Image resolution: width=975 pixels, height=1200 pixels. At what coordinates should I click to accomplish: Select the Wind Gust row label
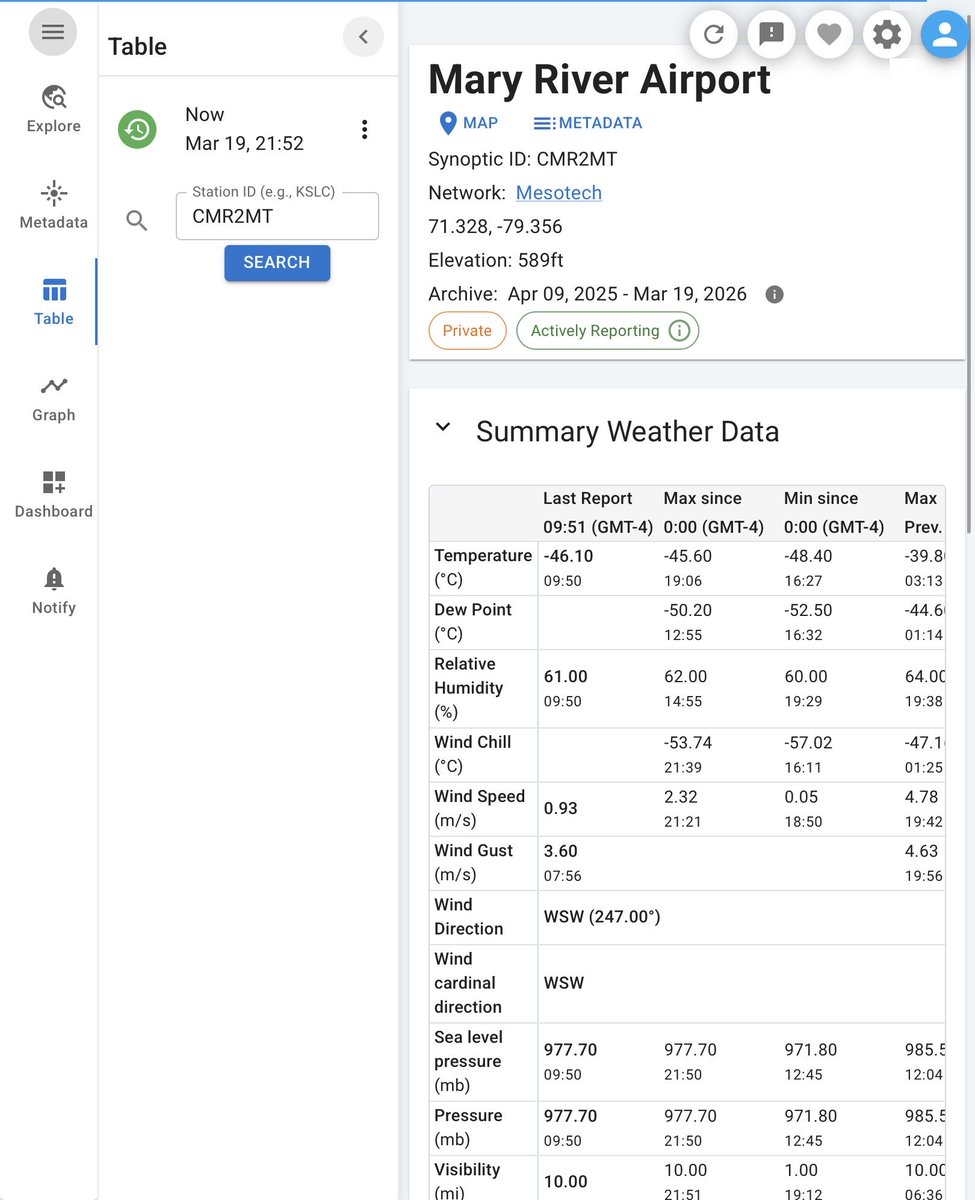tap(474, 862)
